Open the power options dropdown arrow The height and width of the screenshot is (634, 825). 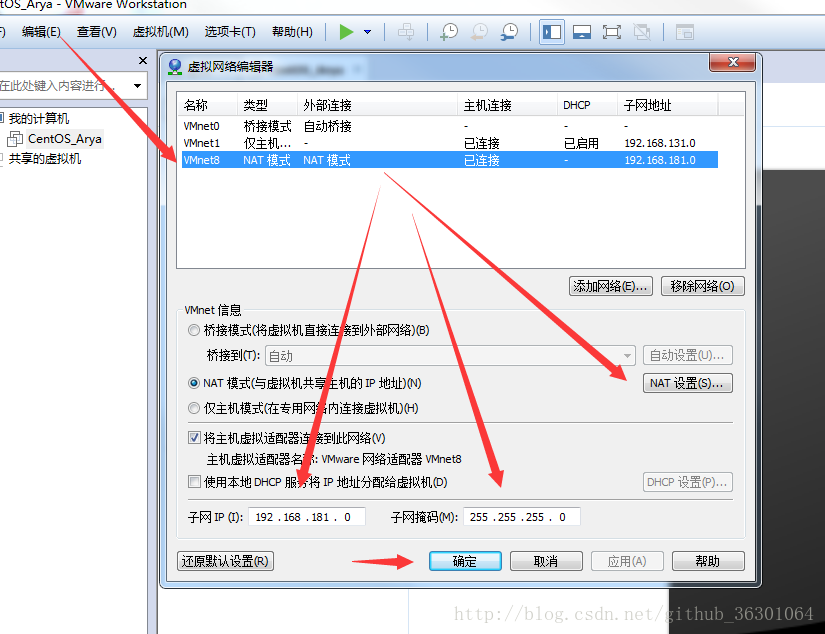(368, 32)
